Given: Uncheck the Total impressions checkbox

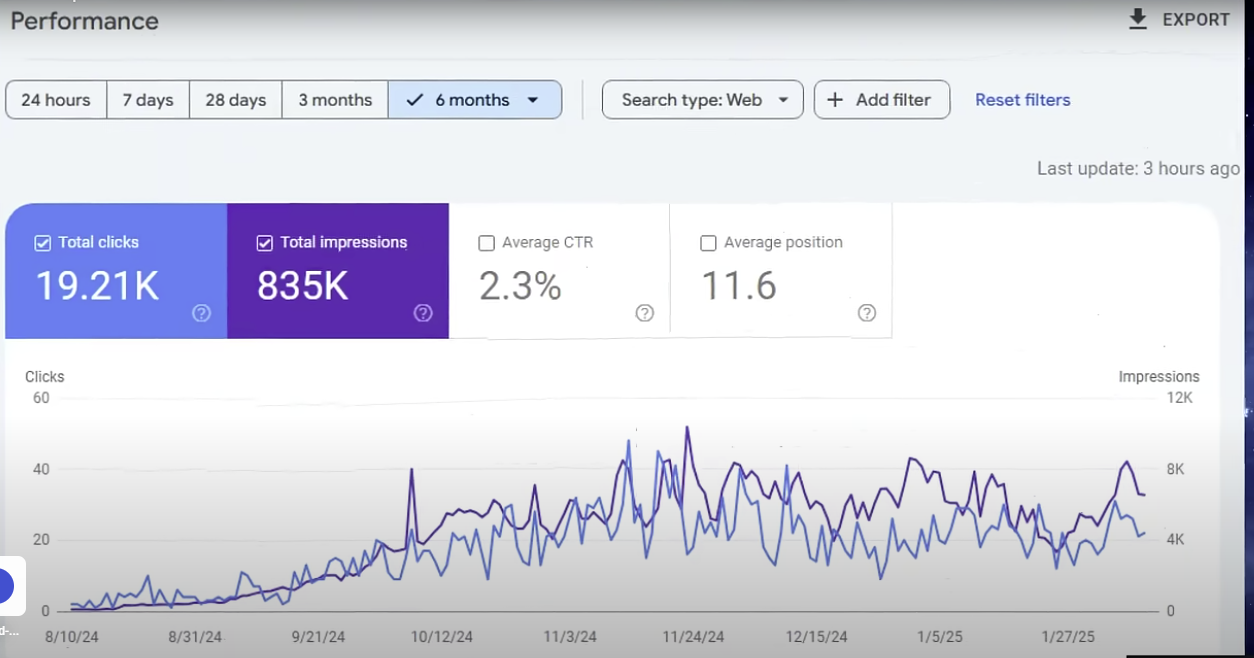Looking at the screenshot, I should point(264,242).
